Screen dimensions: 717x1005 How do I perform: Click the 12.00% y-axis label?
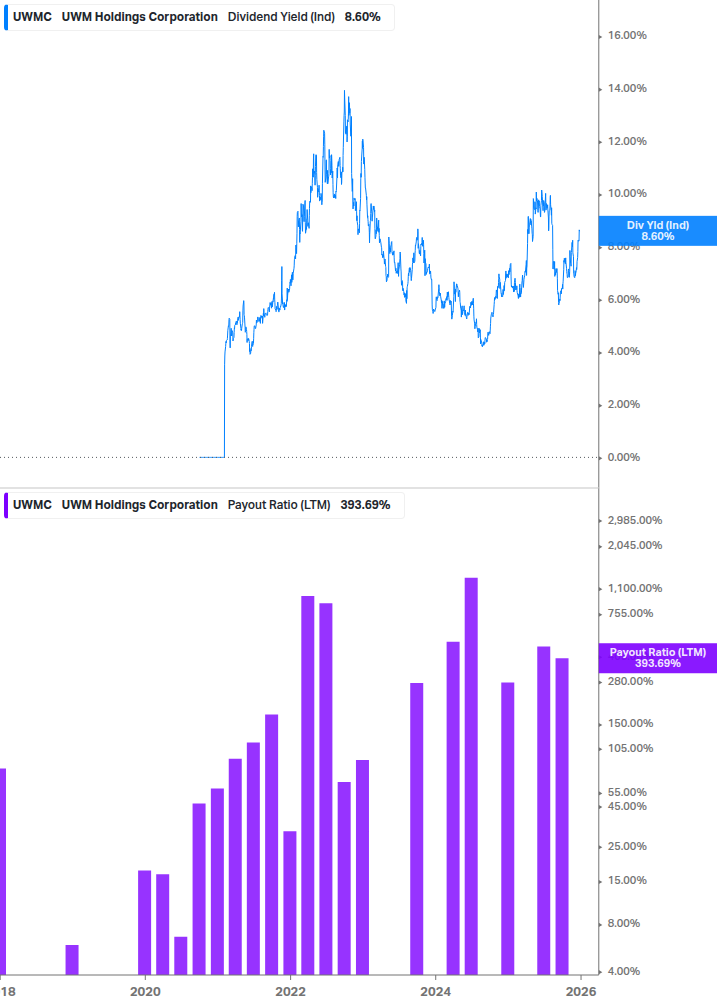pyautogui.click(x=627, y=142)
